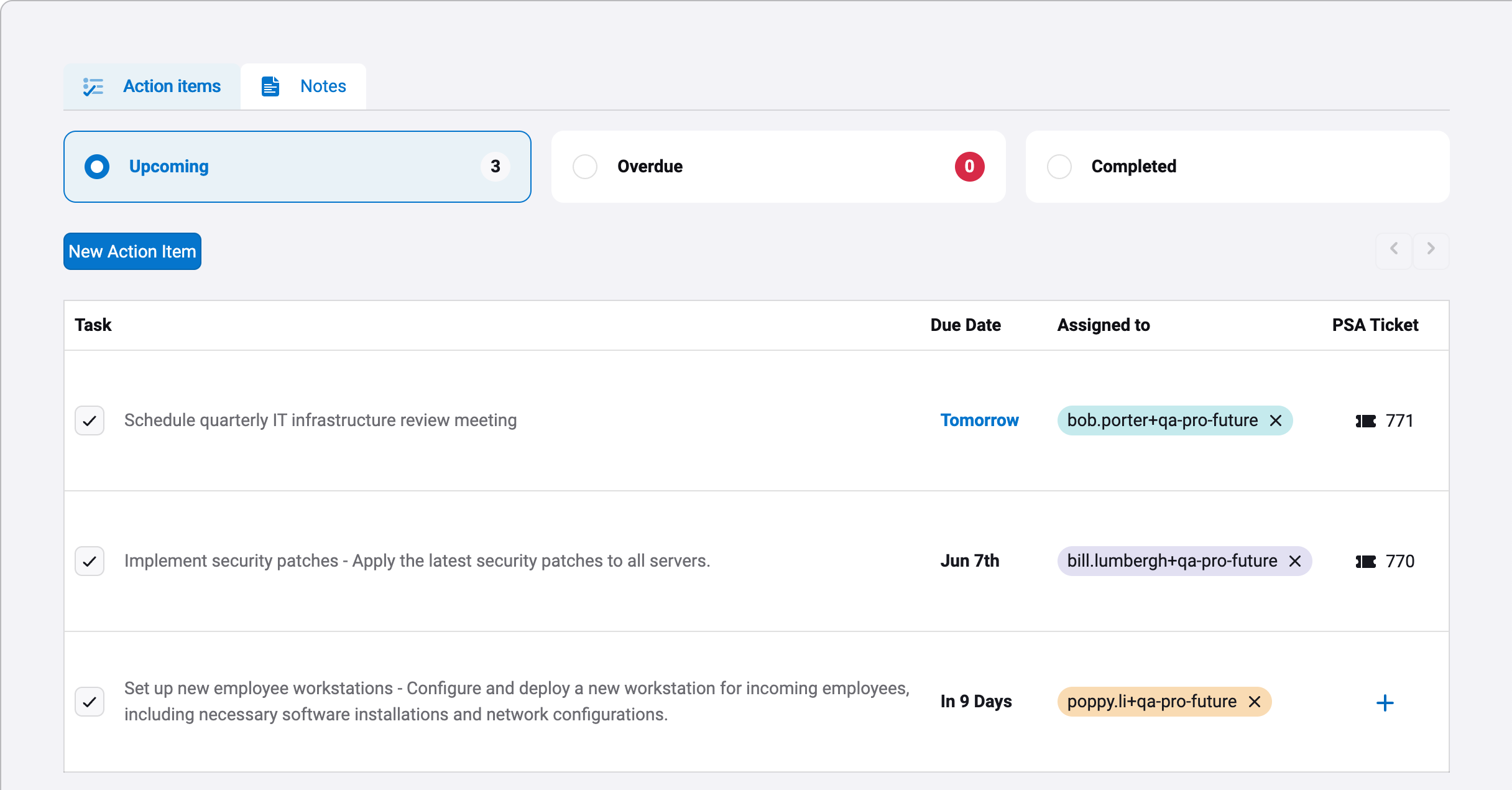Click the In 9 Days due date
Viewport: 1512px width, 790px height.
tap(976, 702)
